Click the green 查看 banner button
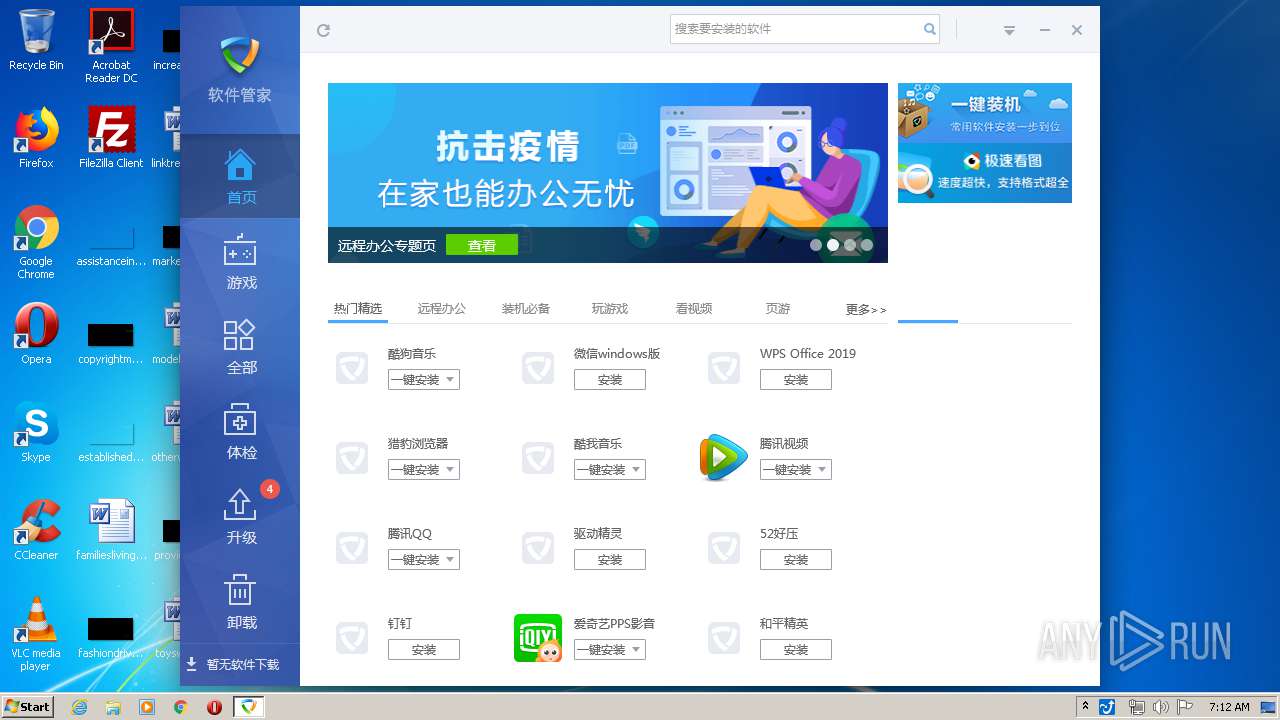Image resolution: width=1280 pixels, height=720 pixels. coord(482,245)
